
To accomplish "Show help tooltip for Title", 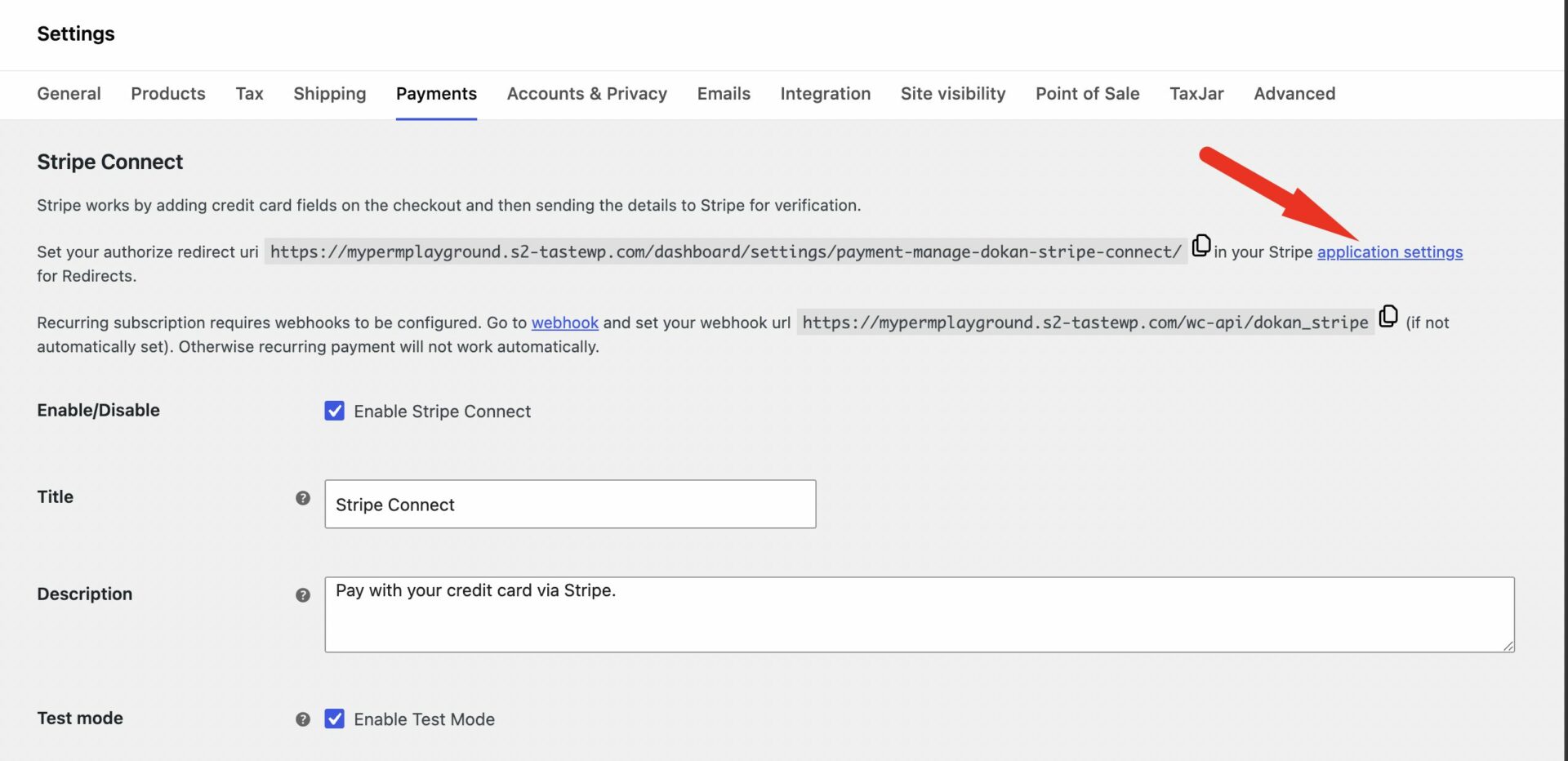I will [x=303, y=498].
